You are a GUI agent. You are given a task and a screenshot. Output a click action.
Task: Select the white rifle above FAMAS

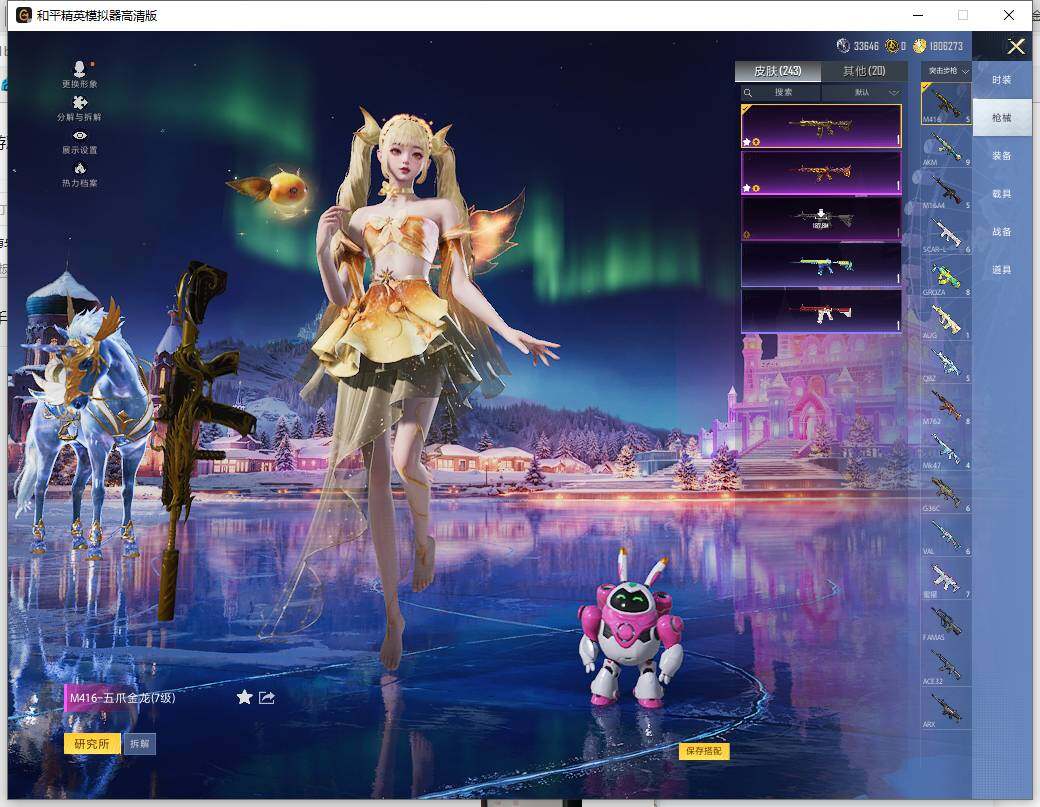click(946, 578)
